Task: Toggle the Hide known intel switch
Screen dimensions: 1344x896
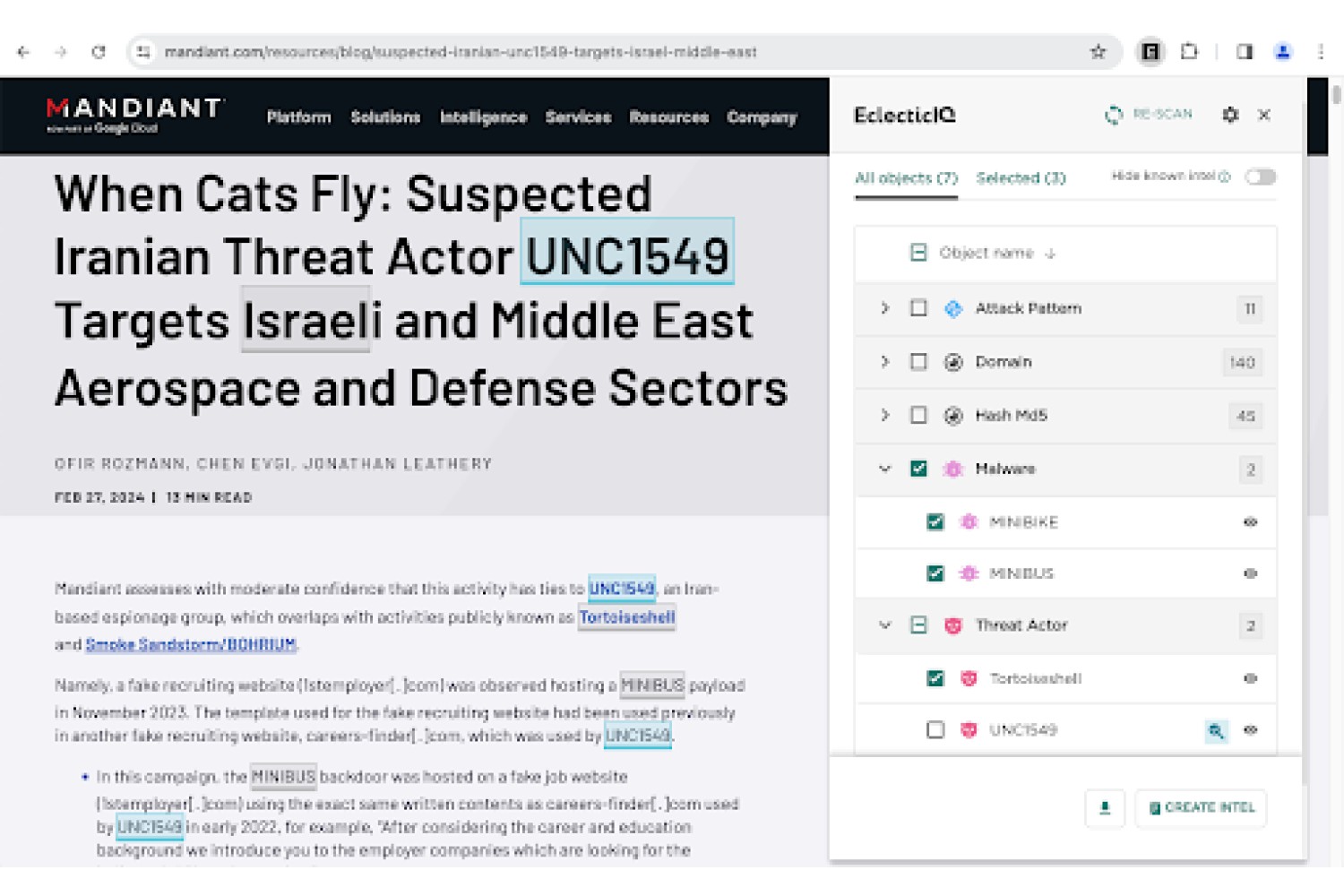Action: coord(1260,177)
